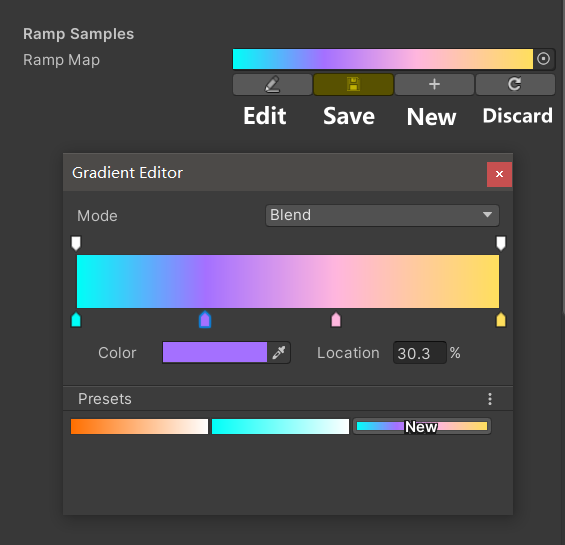565x545 pixels.
Task: Click the New preset gradient button
Action: (x=422, y=426)
